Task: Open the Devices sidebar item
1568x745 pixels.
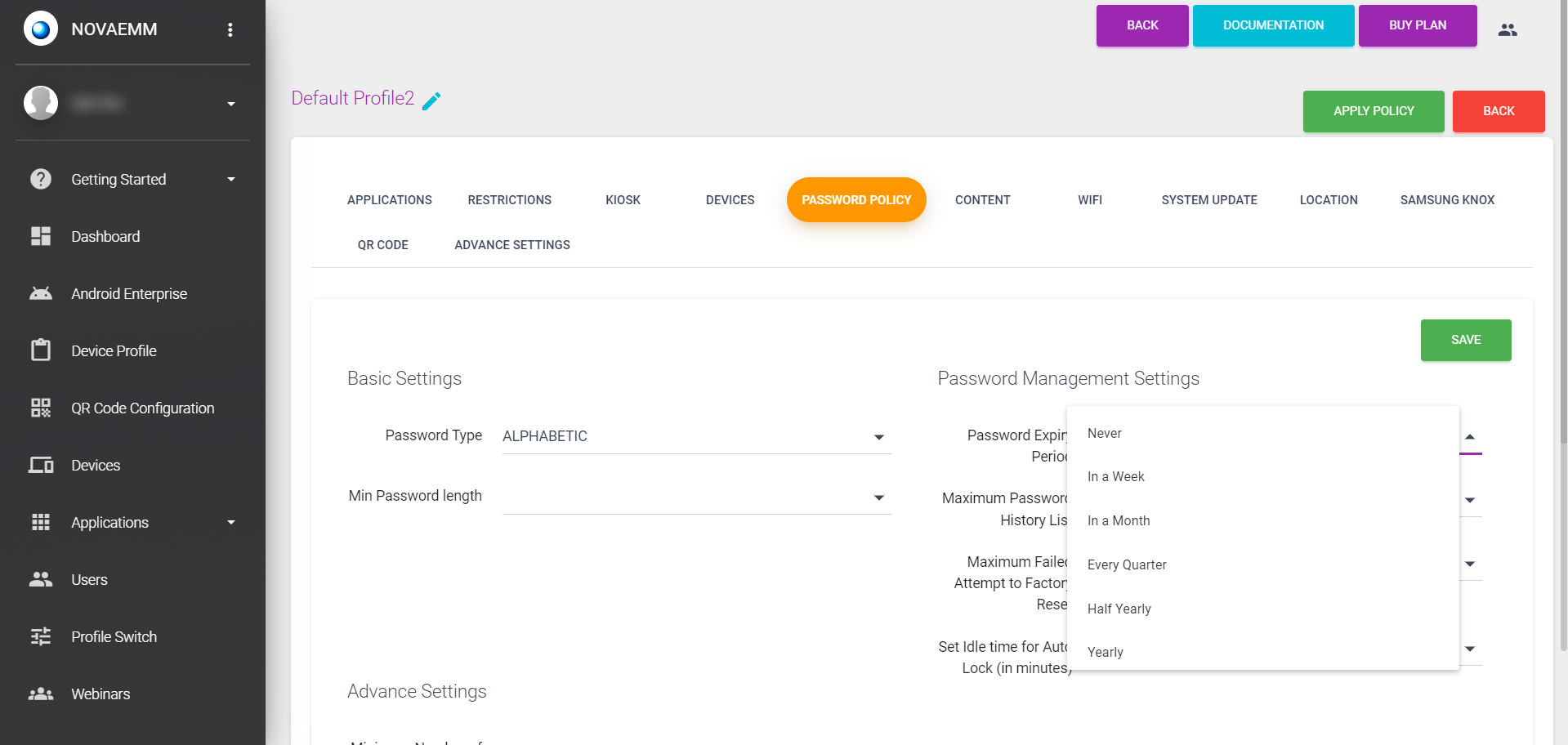Action: [96, 465]
